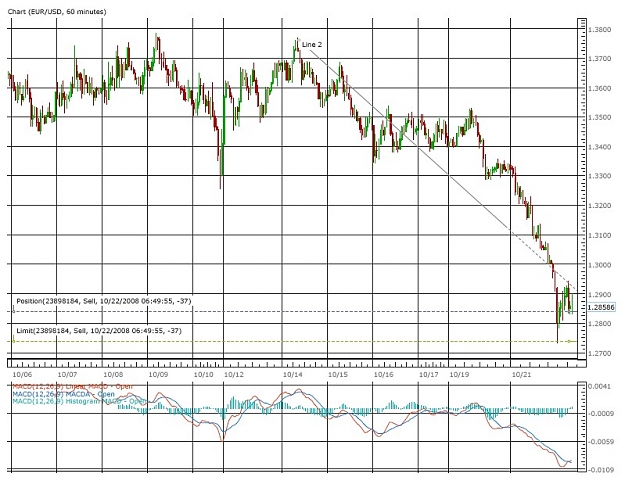Click the Limit(23898184, Sell) order label

[x=99, y=330]
